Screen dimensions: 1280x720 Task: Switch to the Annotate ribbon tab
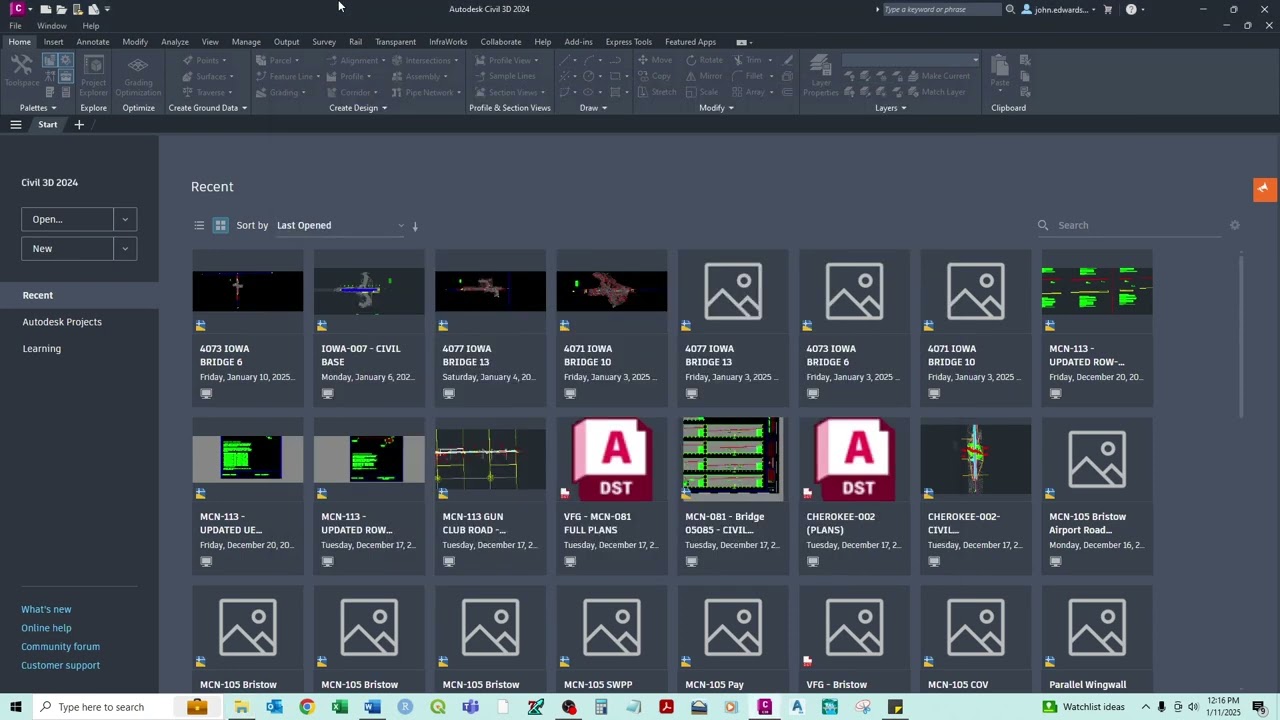click(93, 42)
